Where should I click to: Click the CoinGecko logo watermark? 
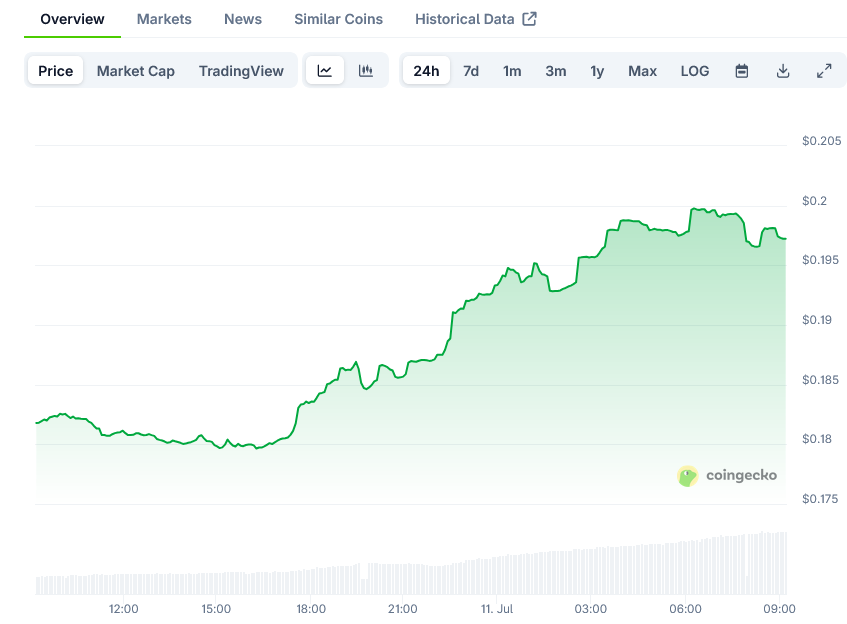tap(728, 476)
